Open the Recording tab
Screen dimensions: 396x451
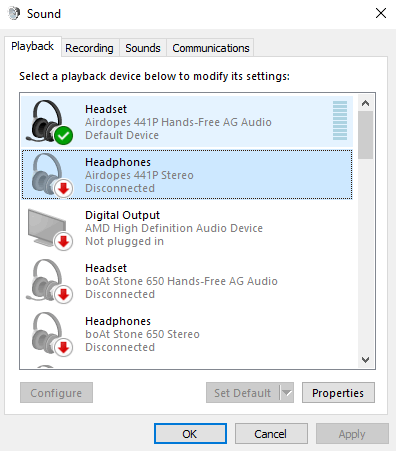point(89,48)
